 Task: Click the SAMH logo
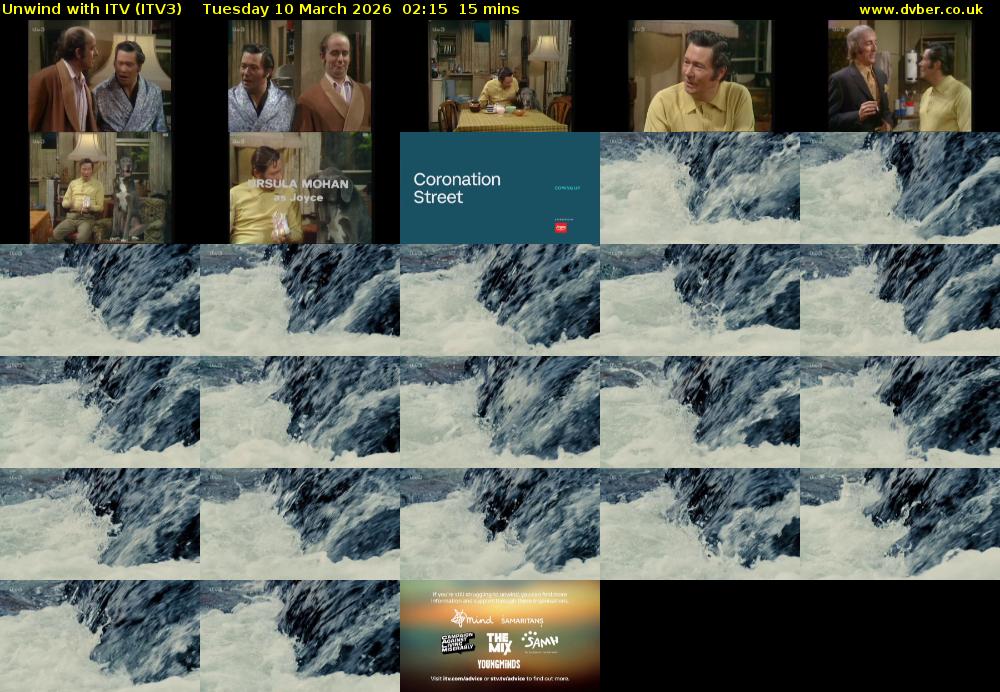(x=540, y=640)
